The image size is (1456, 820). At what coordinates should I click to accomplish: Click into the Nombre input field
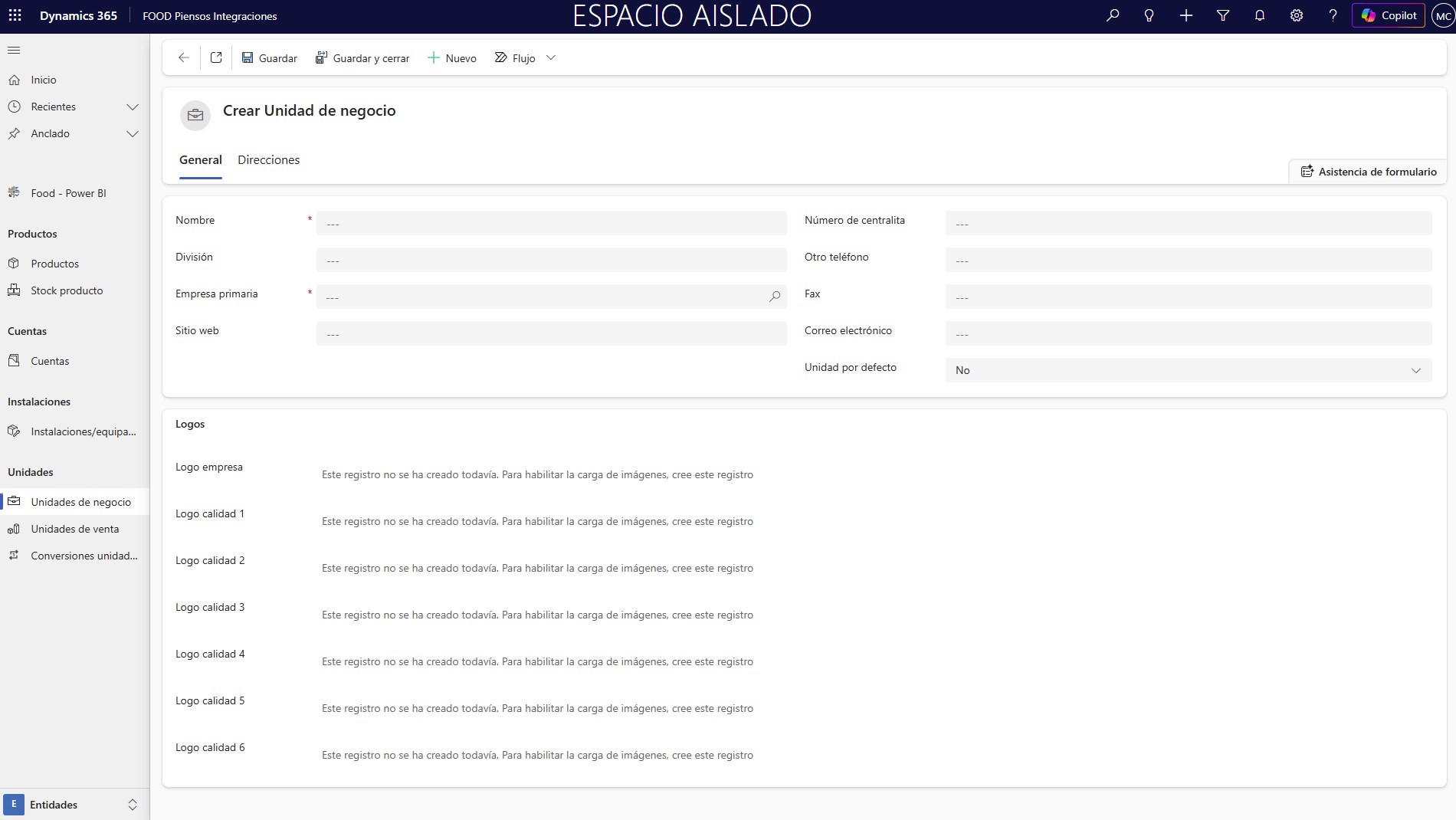(551, 223)
